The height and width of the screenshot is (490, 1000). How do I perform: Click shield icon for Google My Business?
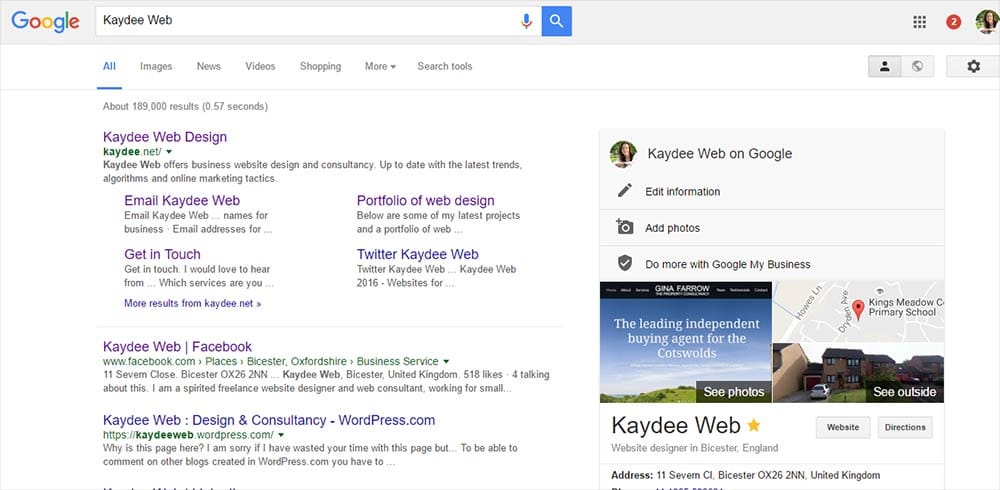click(625, 264)
